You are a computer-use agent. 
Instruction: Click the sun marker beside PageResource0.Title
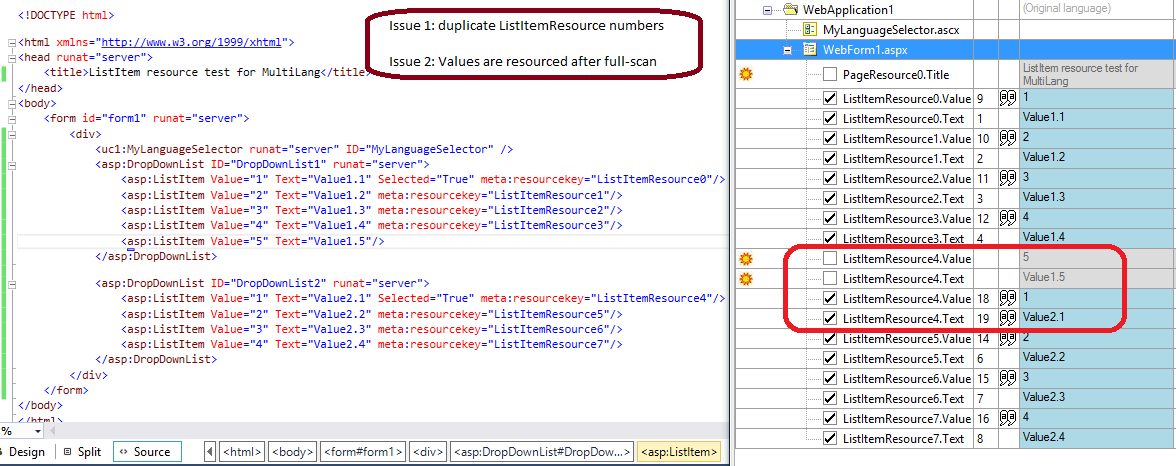[745, 74]
